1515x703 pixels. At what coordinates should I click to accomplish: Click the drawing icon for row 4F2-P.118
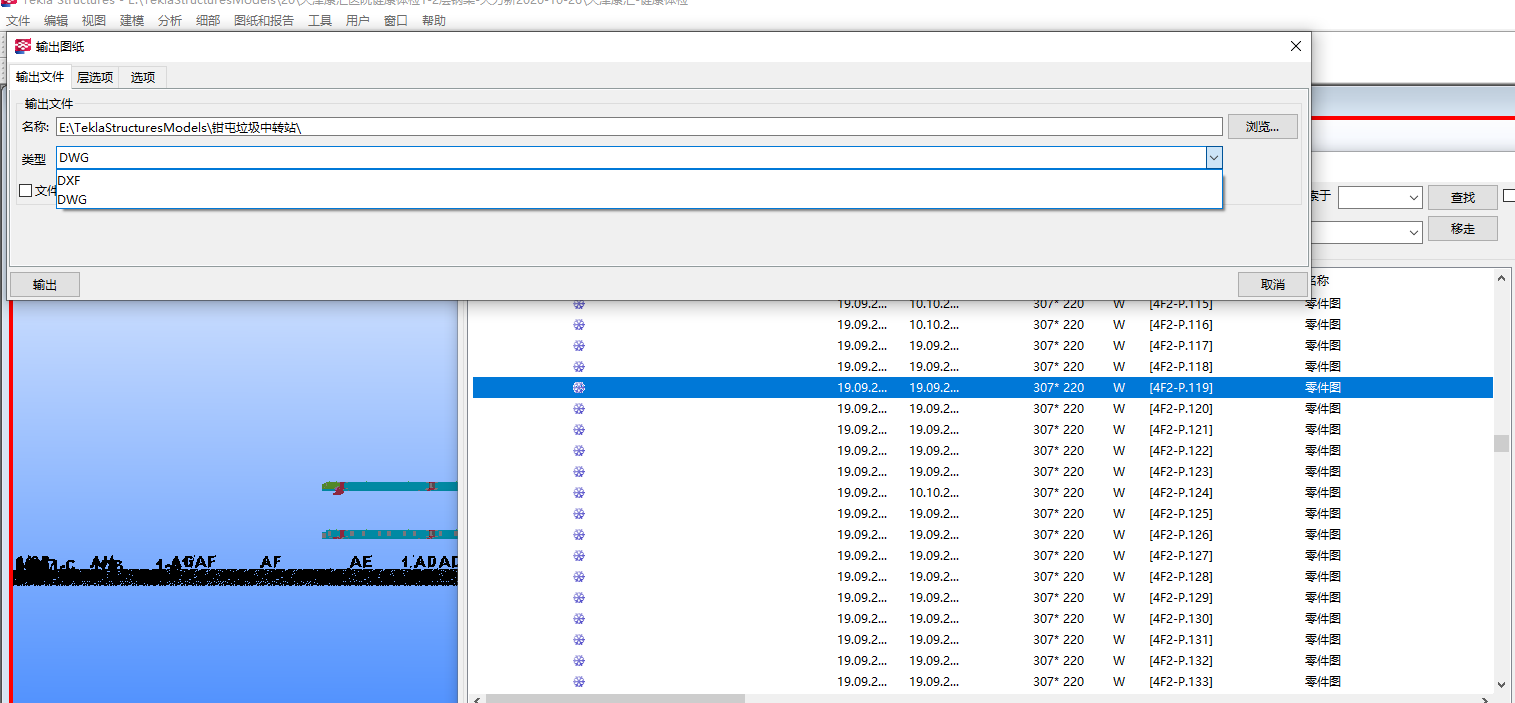point(578,366)
